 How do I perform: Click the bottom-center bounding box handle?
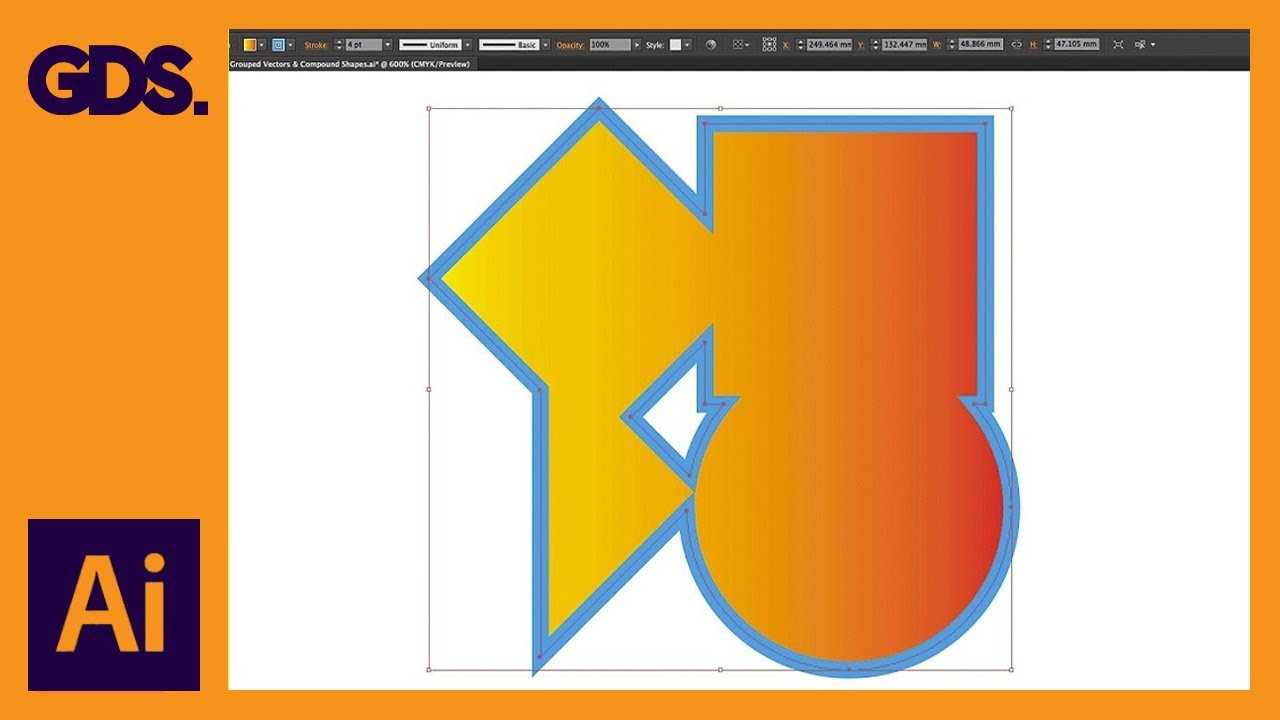pos(720,669)
